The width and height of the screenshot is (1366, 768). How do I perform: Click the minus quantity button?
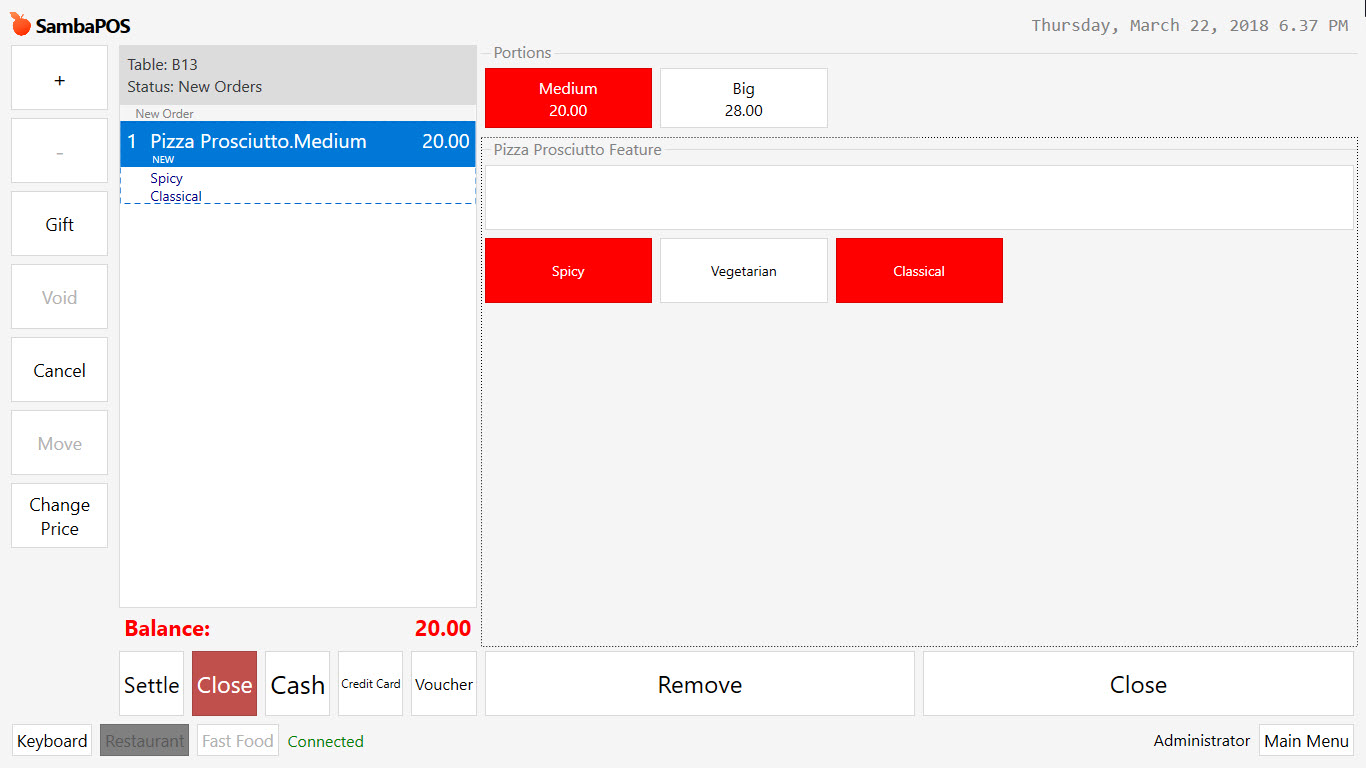(x=59, y=150)
